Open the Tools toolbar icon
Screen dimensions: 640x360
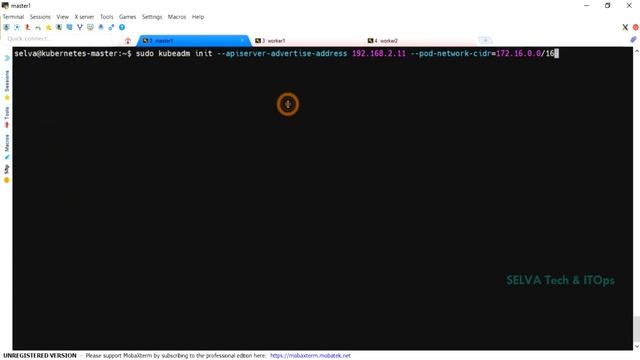tap(27, 27)
